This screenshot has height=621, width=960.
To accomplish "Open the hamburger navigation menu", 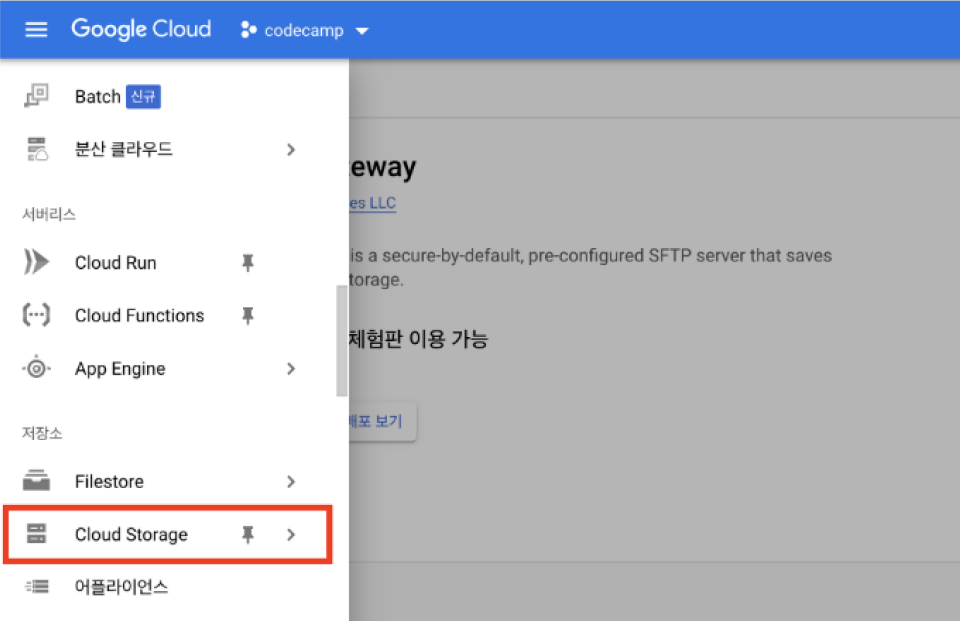I will (36, 29).
